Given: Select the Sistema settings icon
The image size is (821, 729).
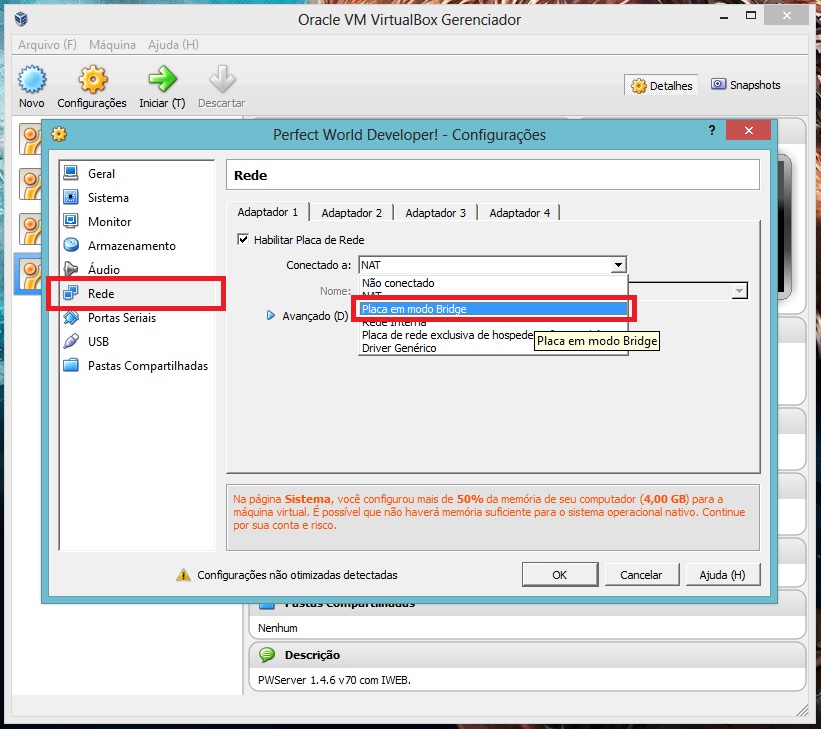Looking at the screenshot, I should (x=71, y=197).
